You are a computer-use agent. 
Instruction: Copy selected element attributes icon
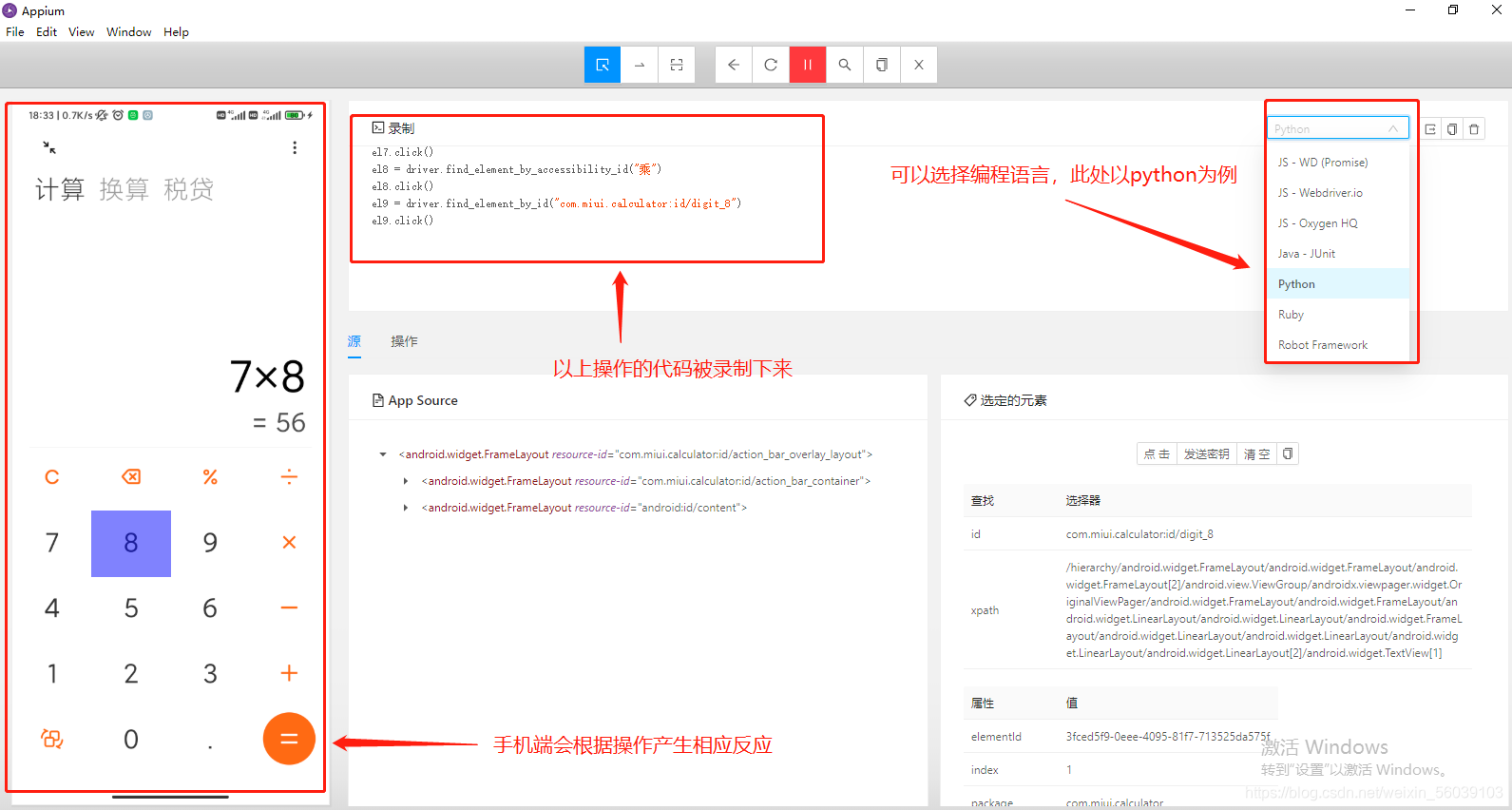1288,454
